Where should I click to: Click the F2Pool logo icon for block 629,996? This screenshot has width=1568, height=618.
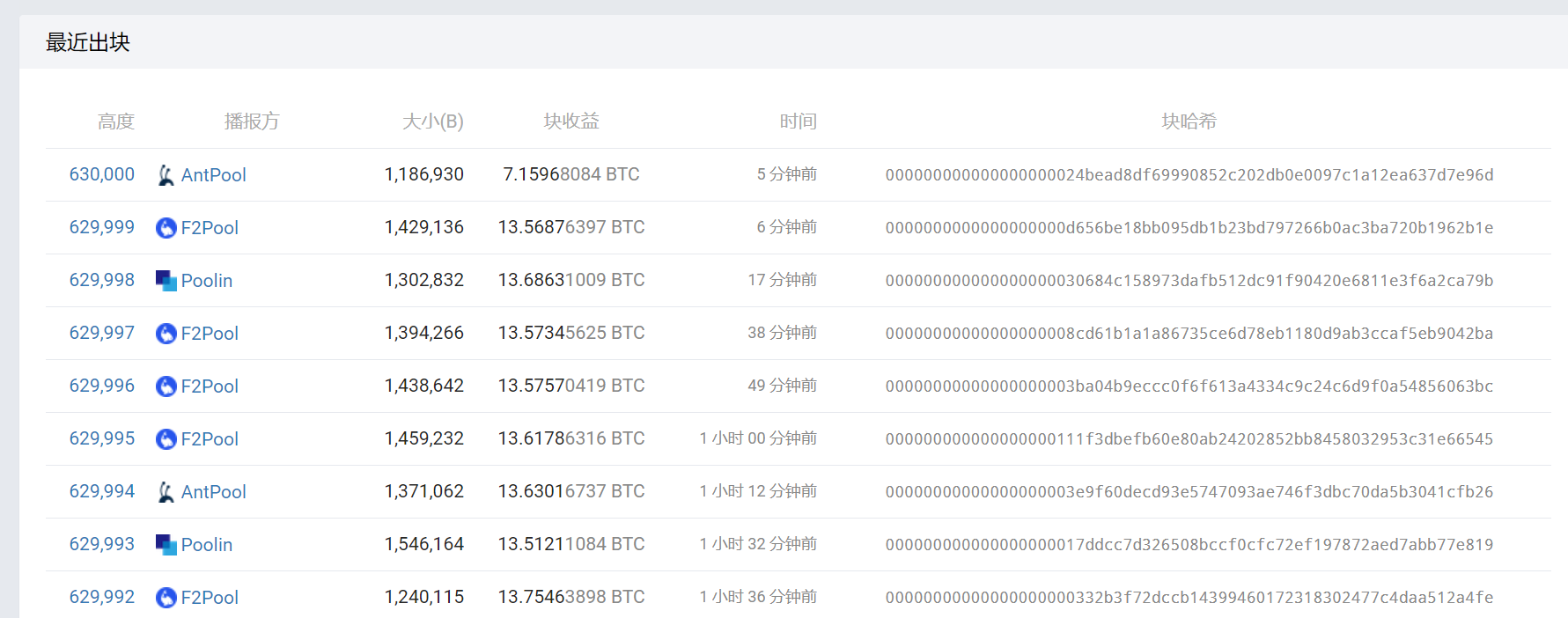coord(166,386)
